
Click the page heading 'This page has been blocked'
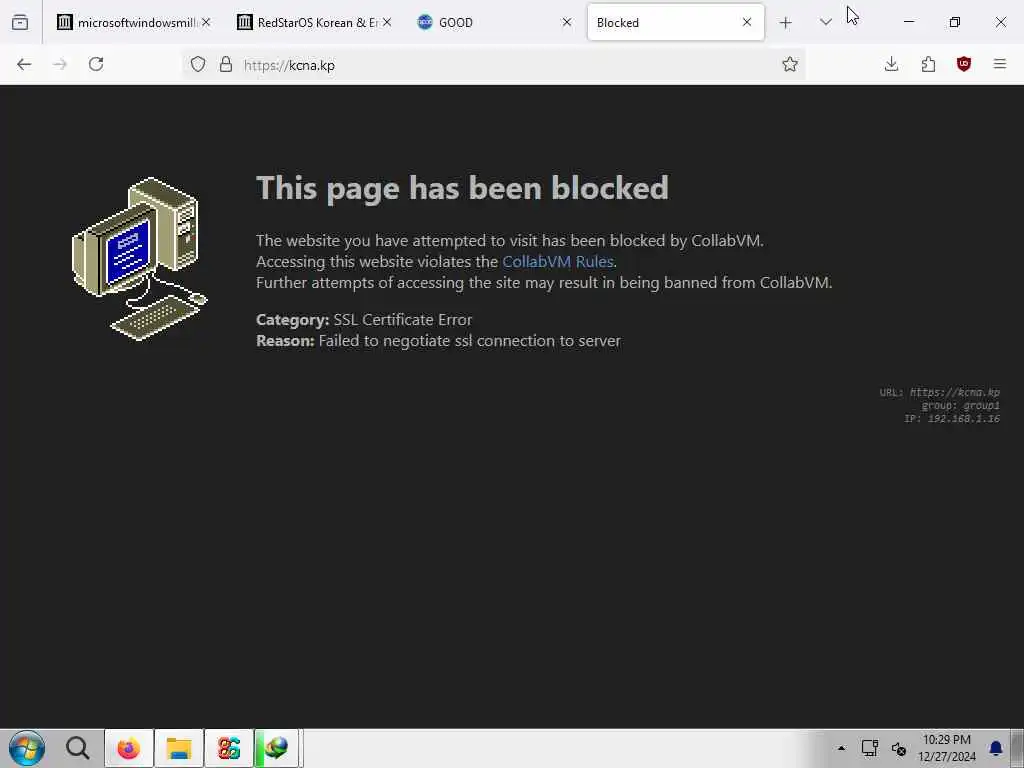(x=462, y=188)
